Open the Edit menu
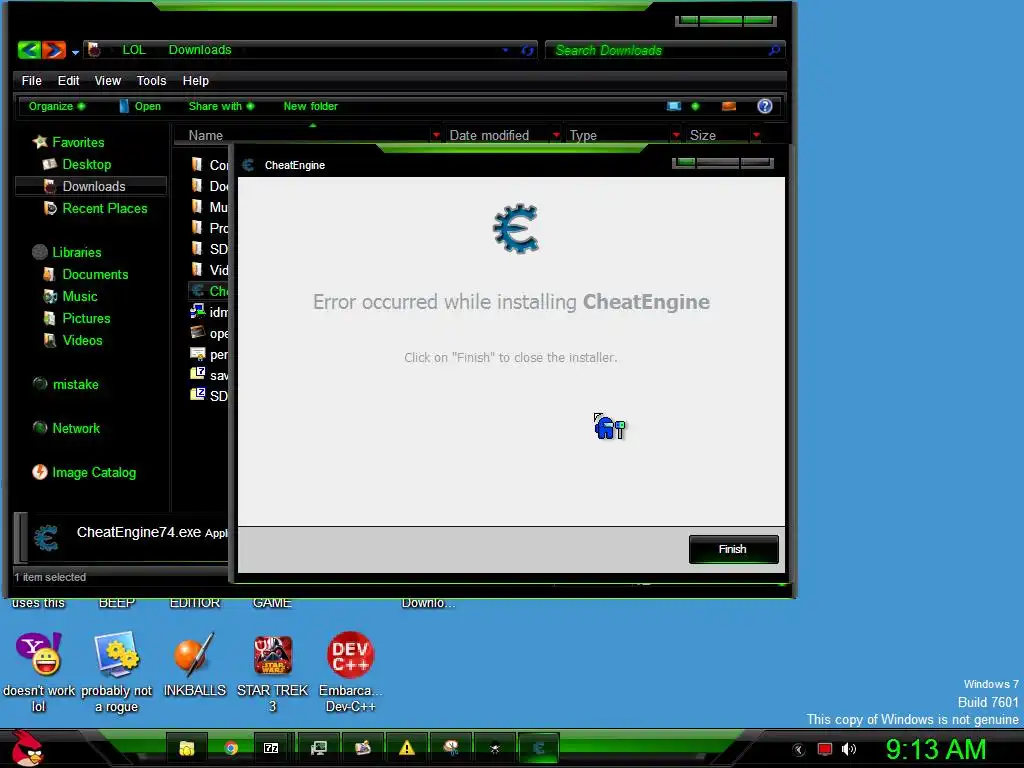The height and width of the screenshot is (768, 1024). (68, 80)
